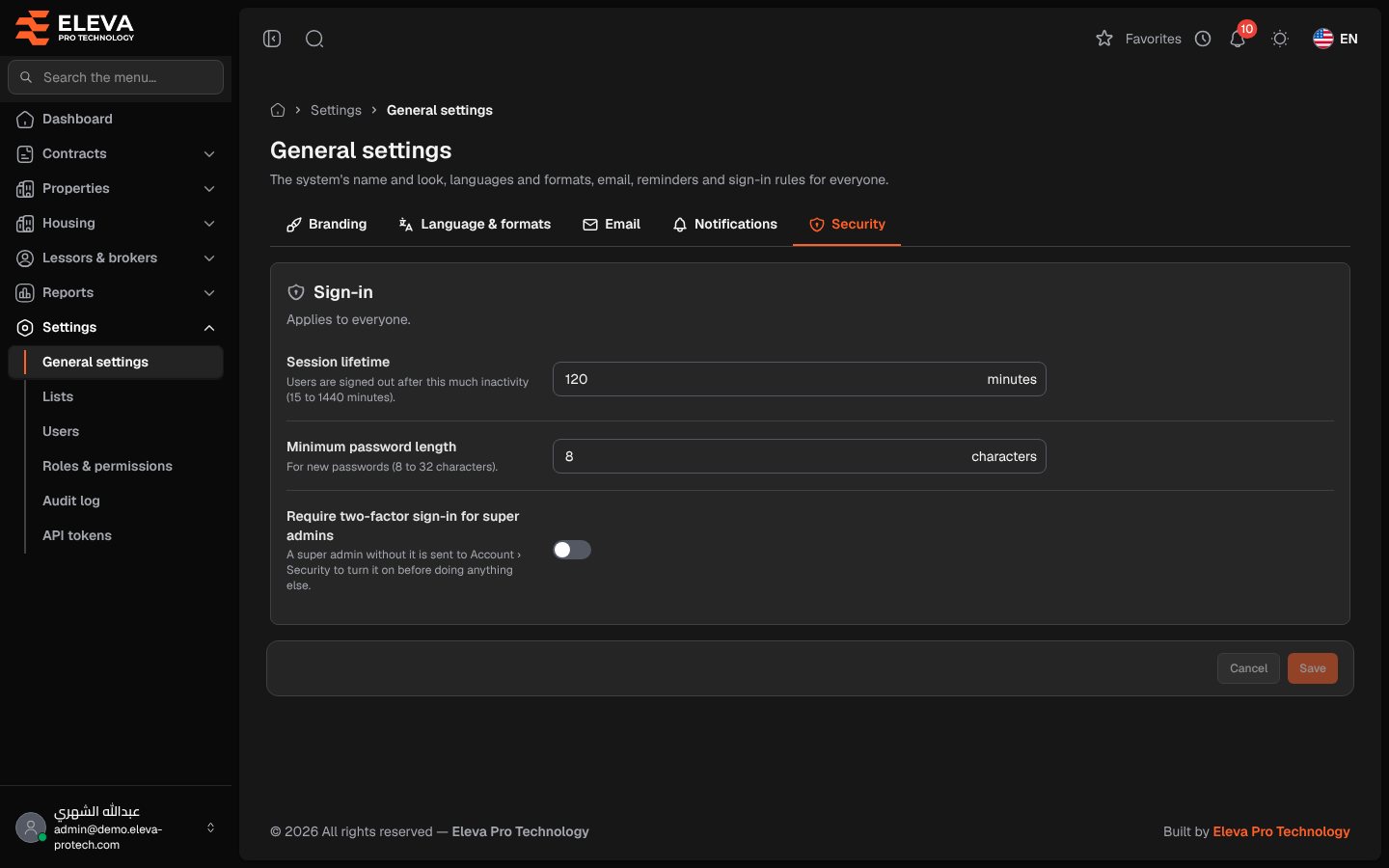Expand the Reports menu chevron
The height and width of the screenshot is (868, 1389).
(x=209, y=292)
